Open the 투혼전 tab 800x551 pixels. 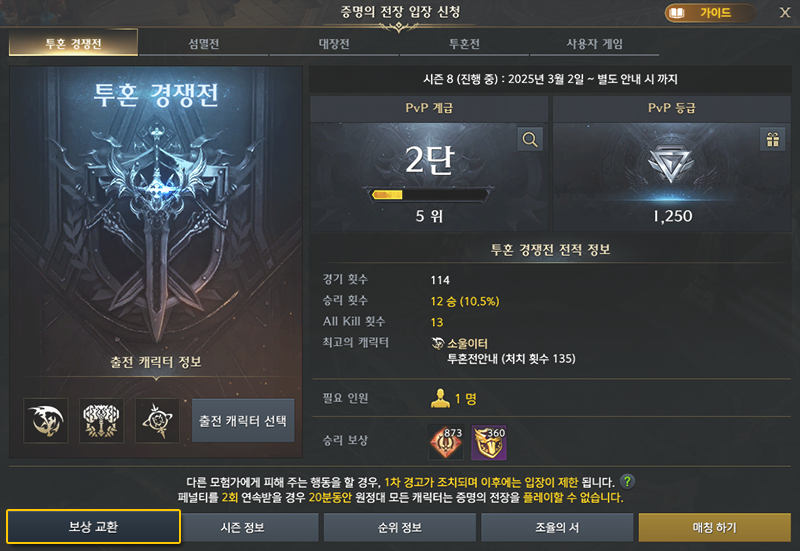(464, 43)
